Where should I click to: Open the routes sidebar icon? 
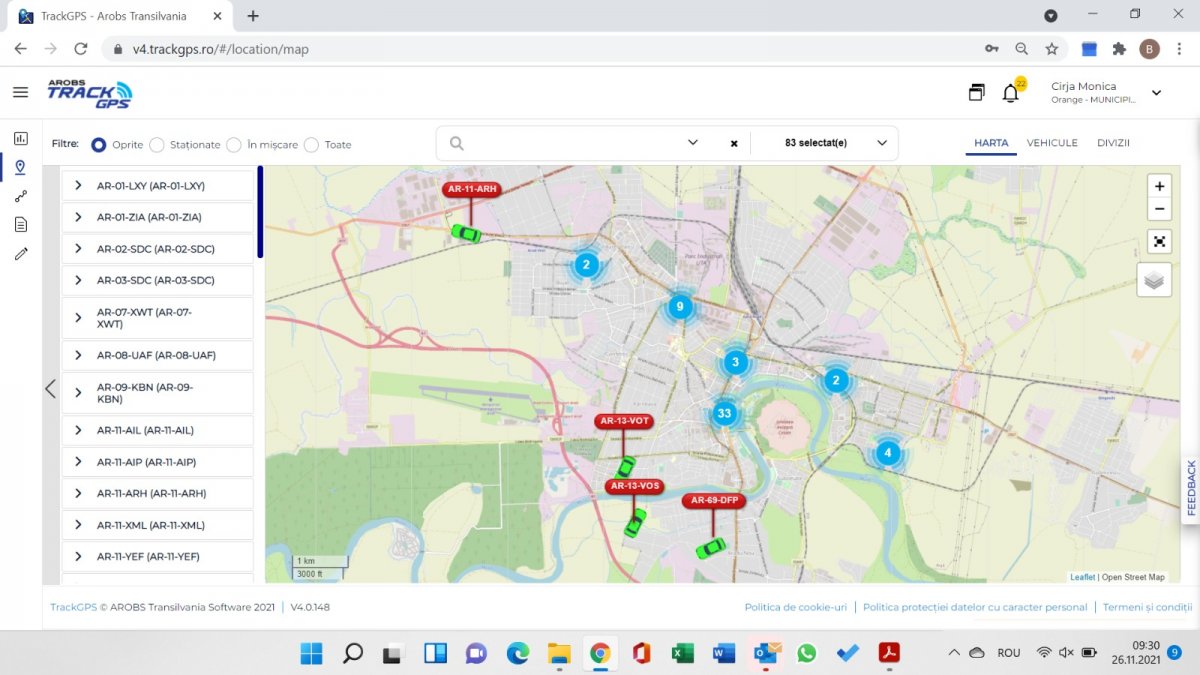click(20, 196)
